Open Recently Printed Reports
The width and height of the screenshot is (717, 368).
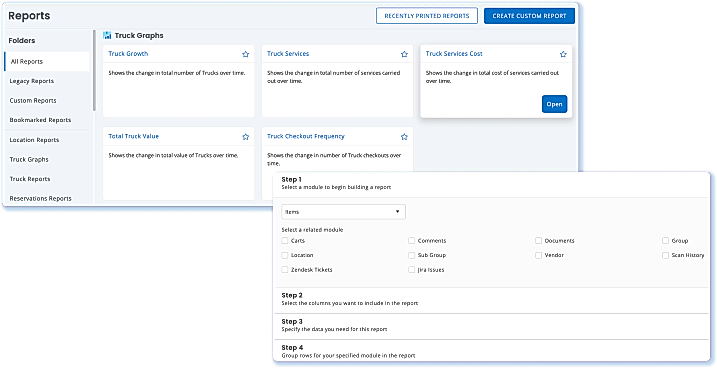pyautogui.click(x=427, y=16)
